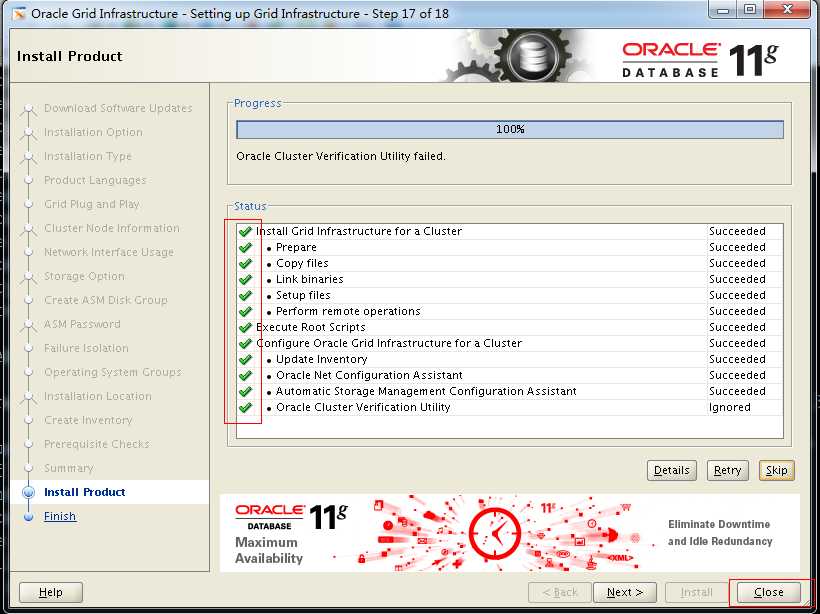Click the Details button
Image resolution: width=820 pixels, height=614 pixels.
(x=671, y=471)
